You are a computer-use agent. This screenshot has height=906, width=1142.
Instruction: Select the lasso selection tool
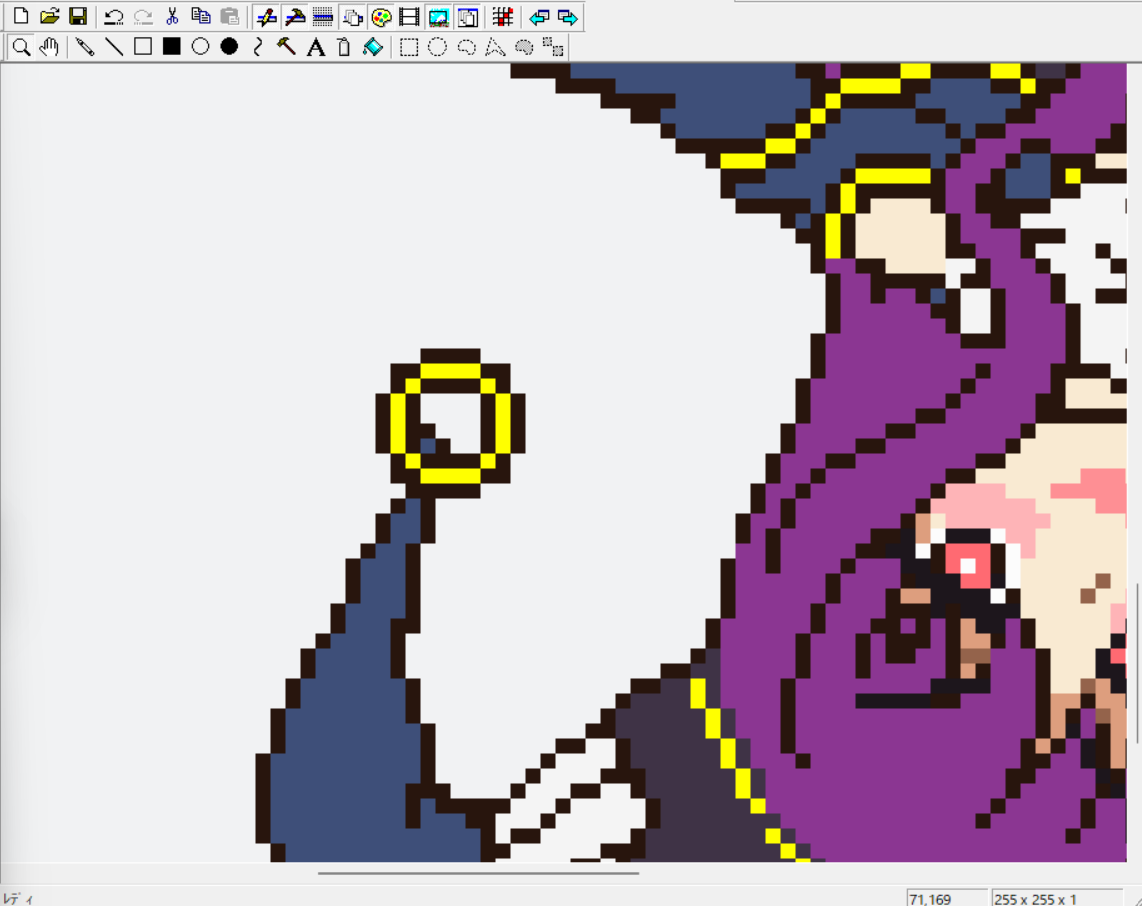pos(466,47)
